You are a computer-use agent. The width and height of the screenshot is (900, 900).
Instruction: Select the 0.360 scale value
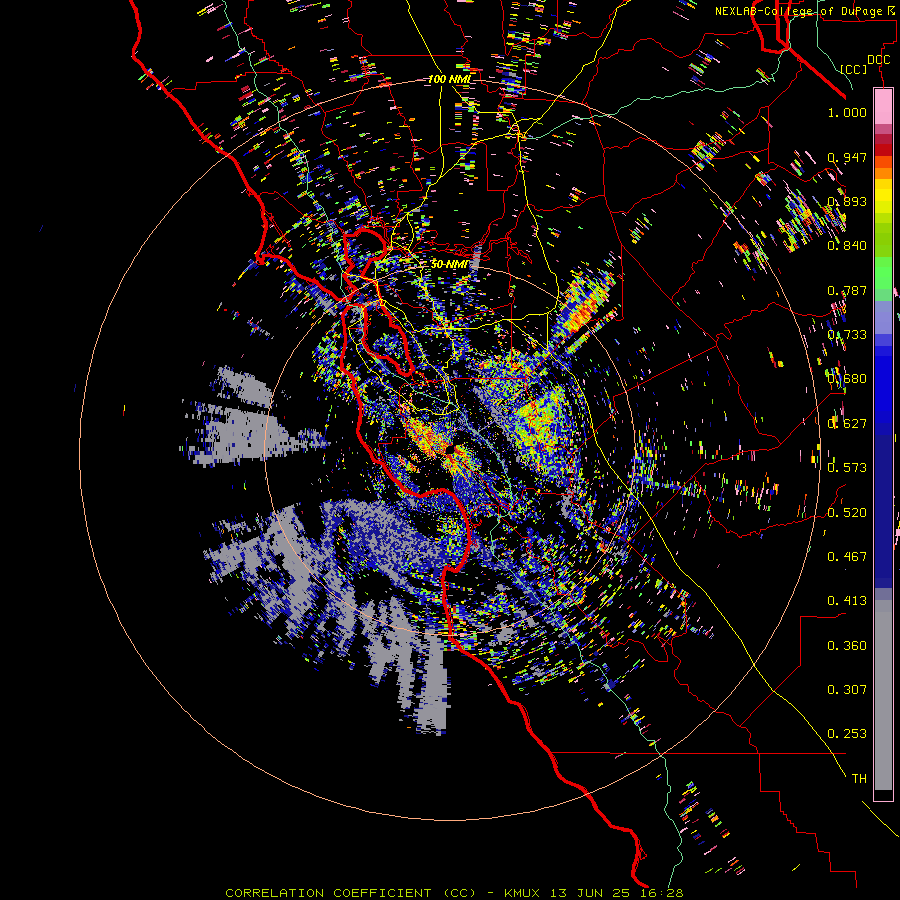coord(847,645)
